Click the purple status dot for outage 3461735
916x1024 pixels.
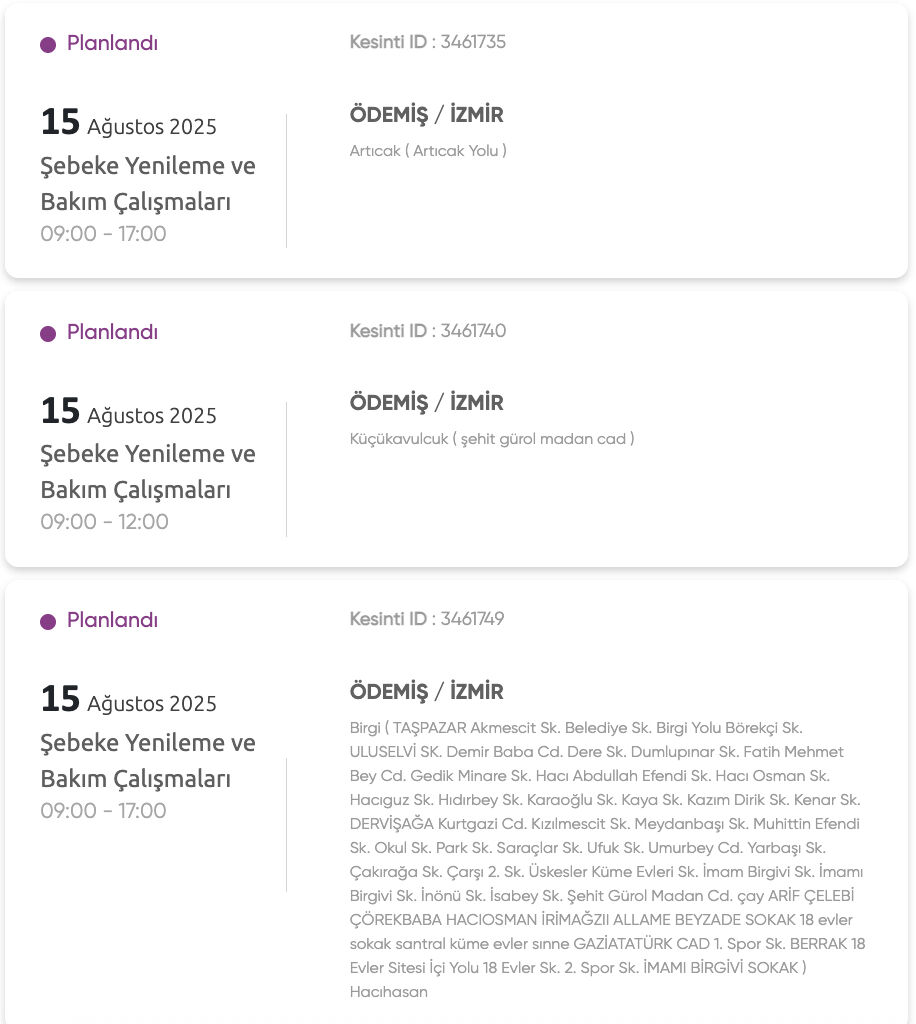tap(48, 45)
